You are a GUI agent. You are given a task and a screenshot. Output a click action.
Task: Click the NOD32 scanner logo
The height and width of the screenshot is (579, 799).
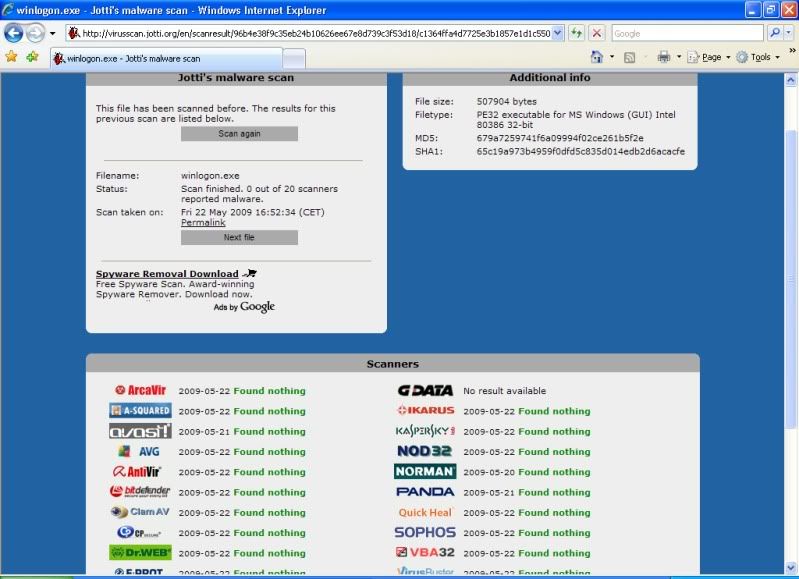(424, 451)
